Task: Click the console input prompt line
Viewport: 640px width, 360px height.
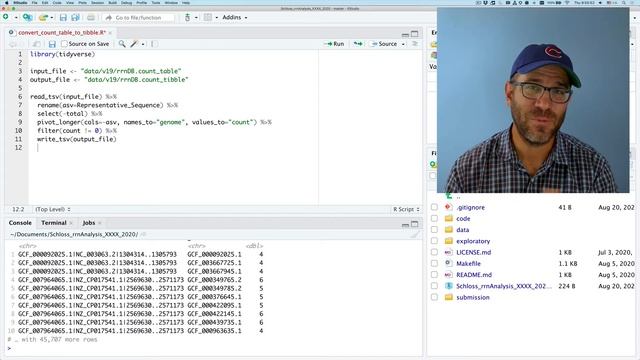Action: tap(214, 348)
